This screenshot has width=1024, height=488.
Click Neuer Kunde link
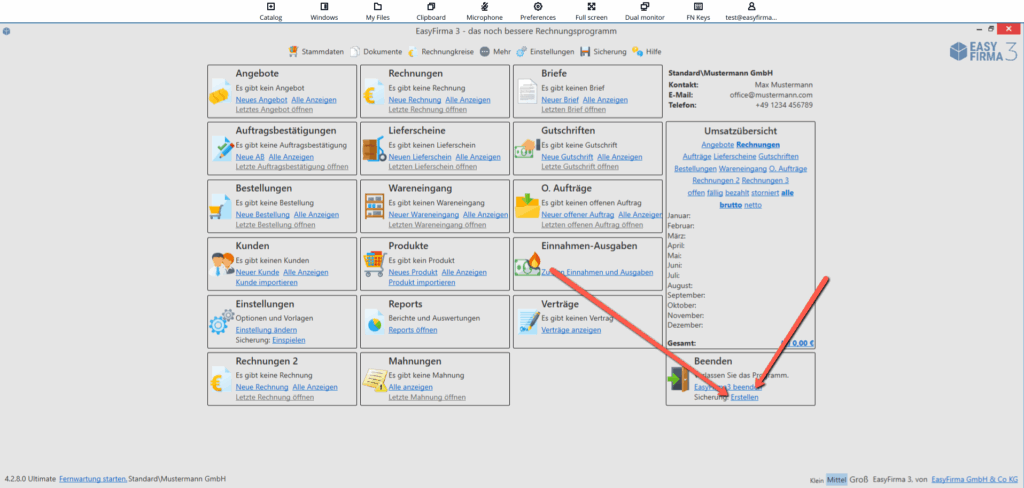257,272
